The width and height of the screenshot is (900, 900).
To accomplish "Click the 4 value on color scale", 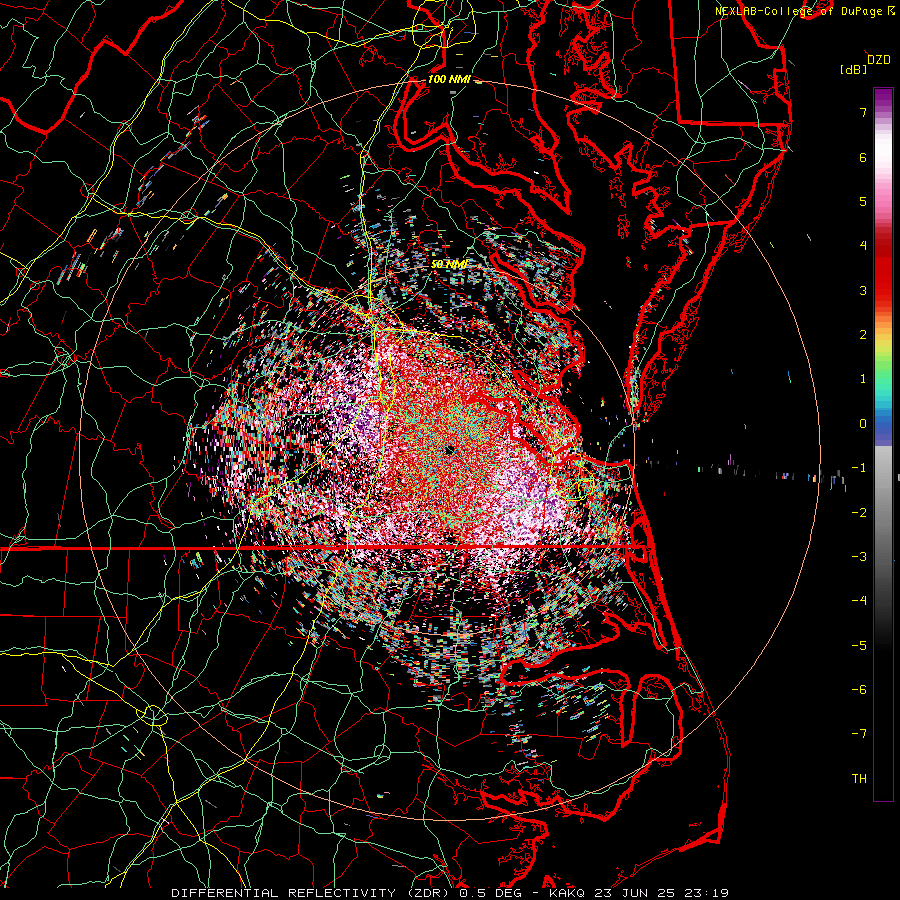I will point(863,246).
